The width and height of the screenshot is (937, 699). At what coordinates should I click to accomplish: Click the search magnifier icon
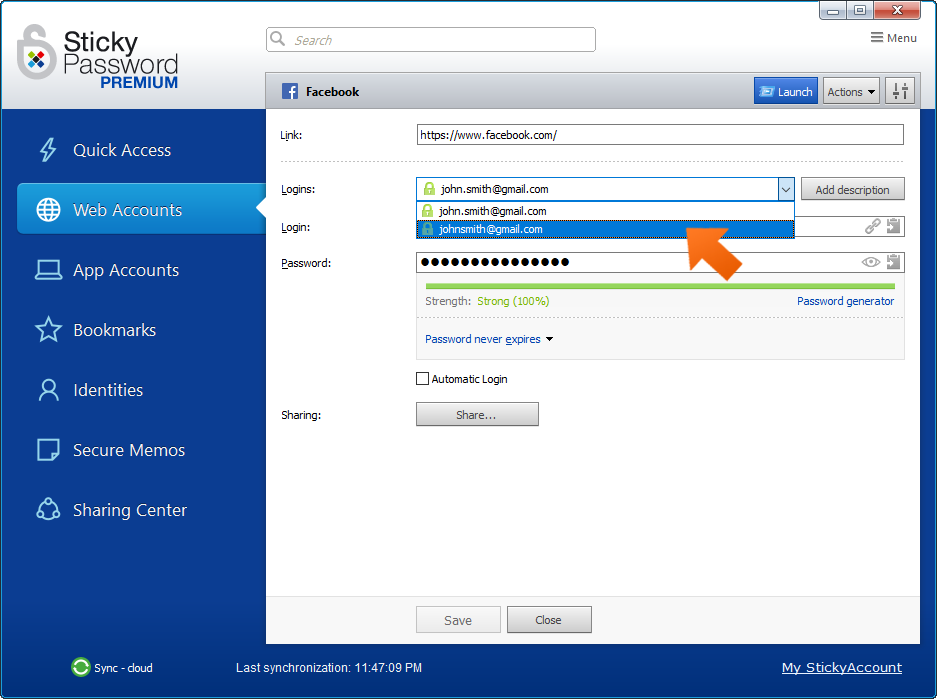pos(277,39)
